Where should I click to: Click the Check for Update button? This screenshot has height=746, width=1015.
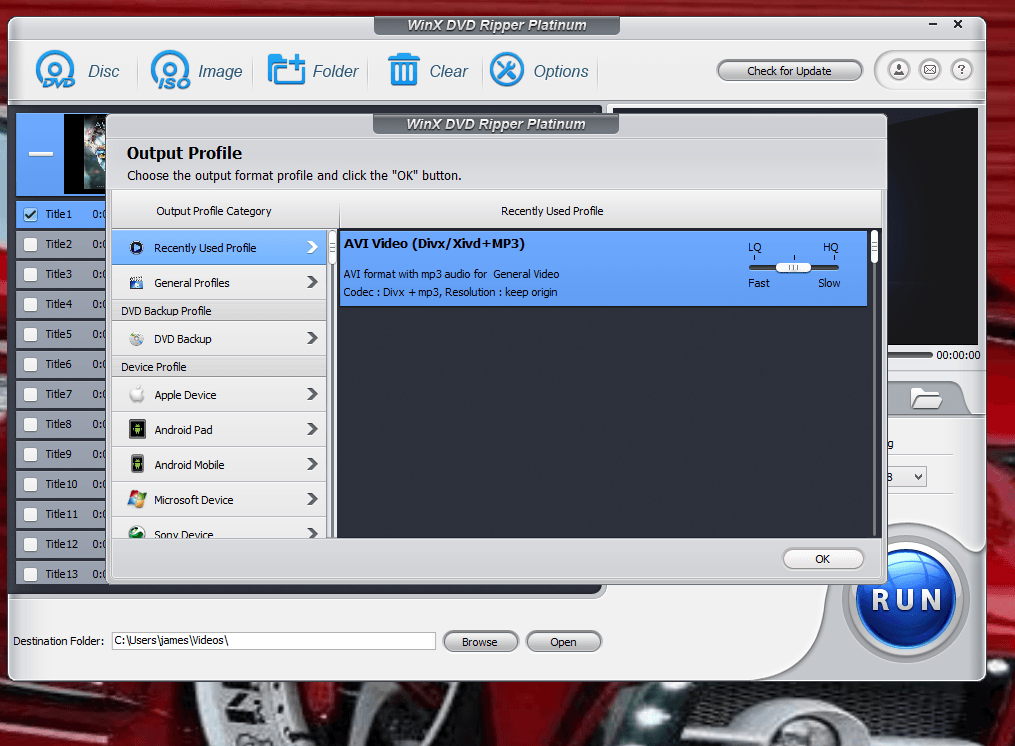(789, 71)
